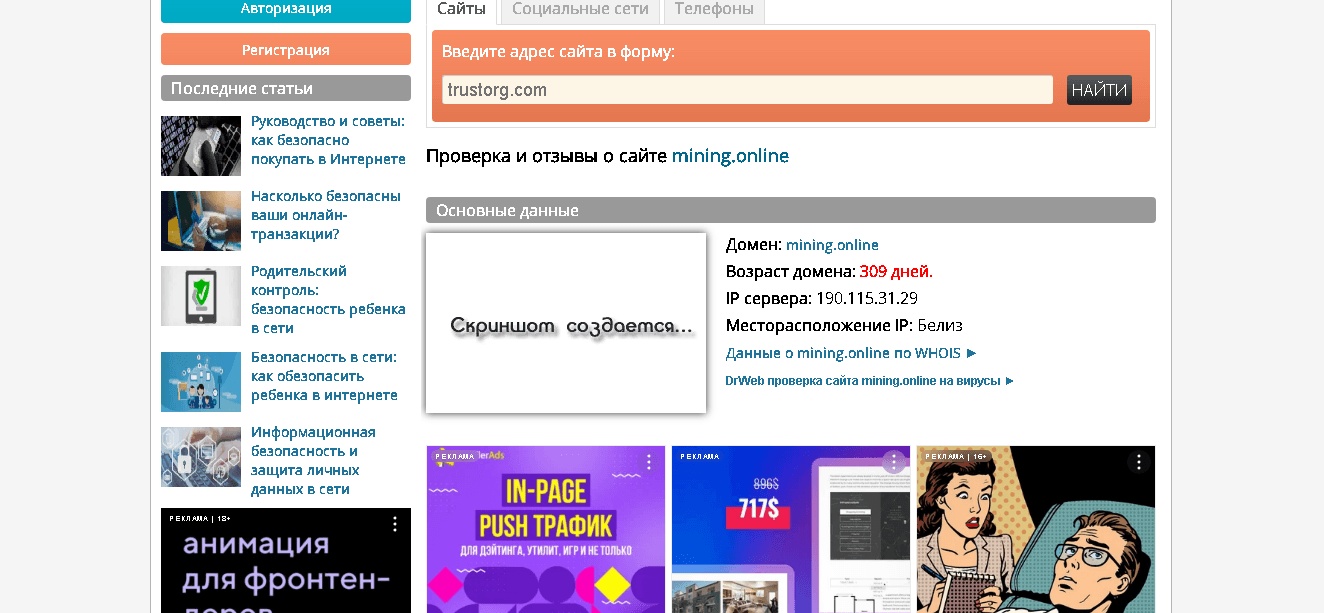Click the arrow icon after the WHOIS link
Screen dimensions: 1324x613
click(x=971, y=353)
